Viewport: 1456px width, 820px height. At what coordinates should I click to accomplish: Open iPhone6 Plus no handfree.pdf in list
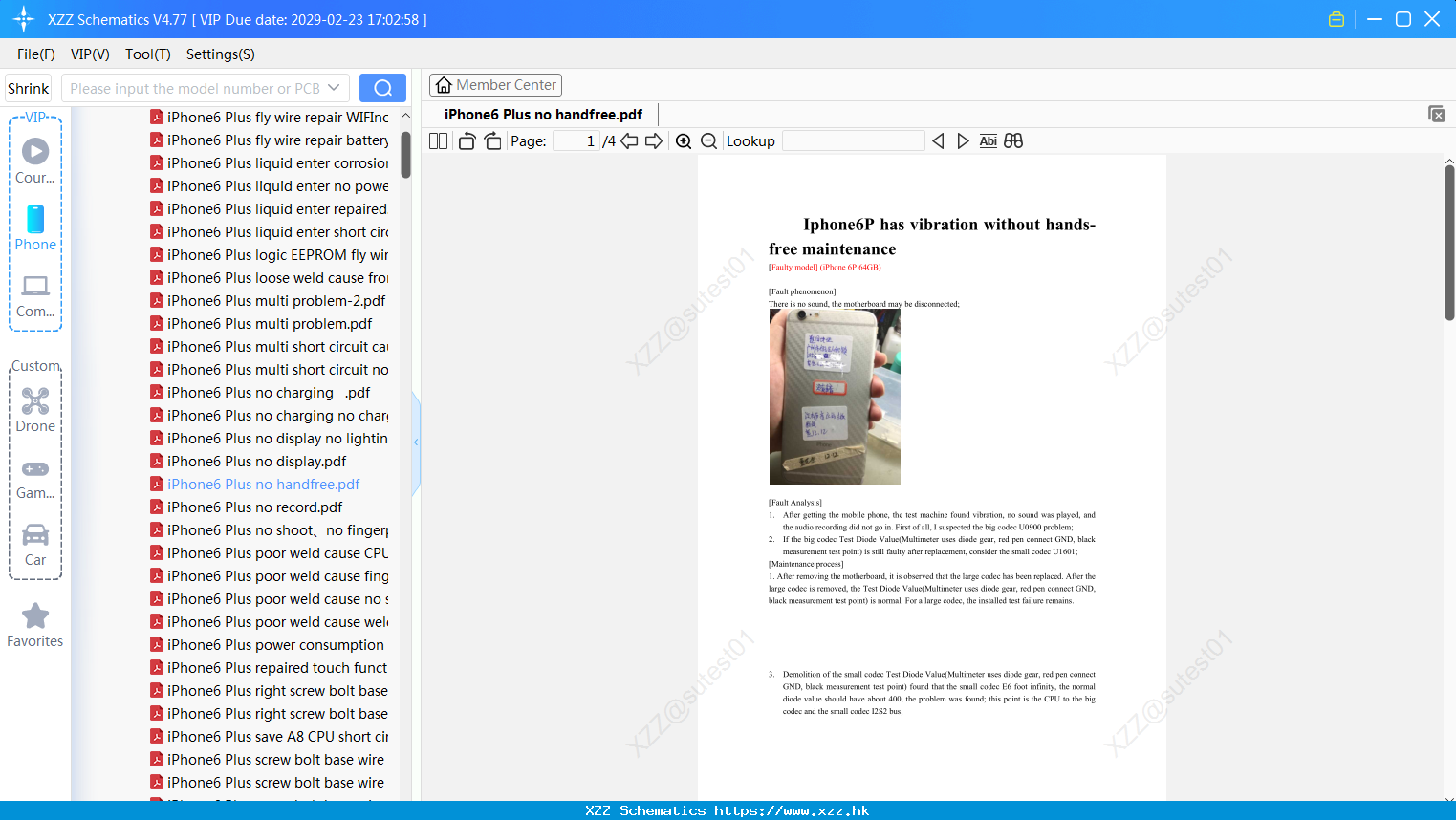(x=263, y=485)
